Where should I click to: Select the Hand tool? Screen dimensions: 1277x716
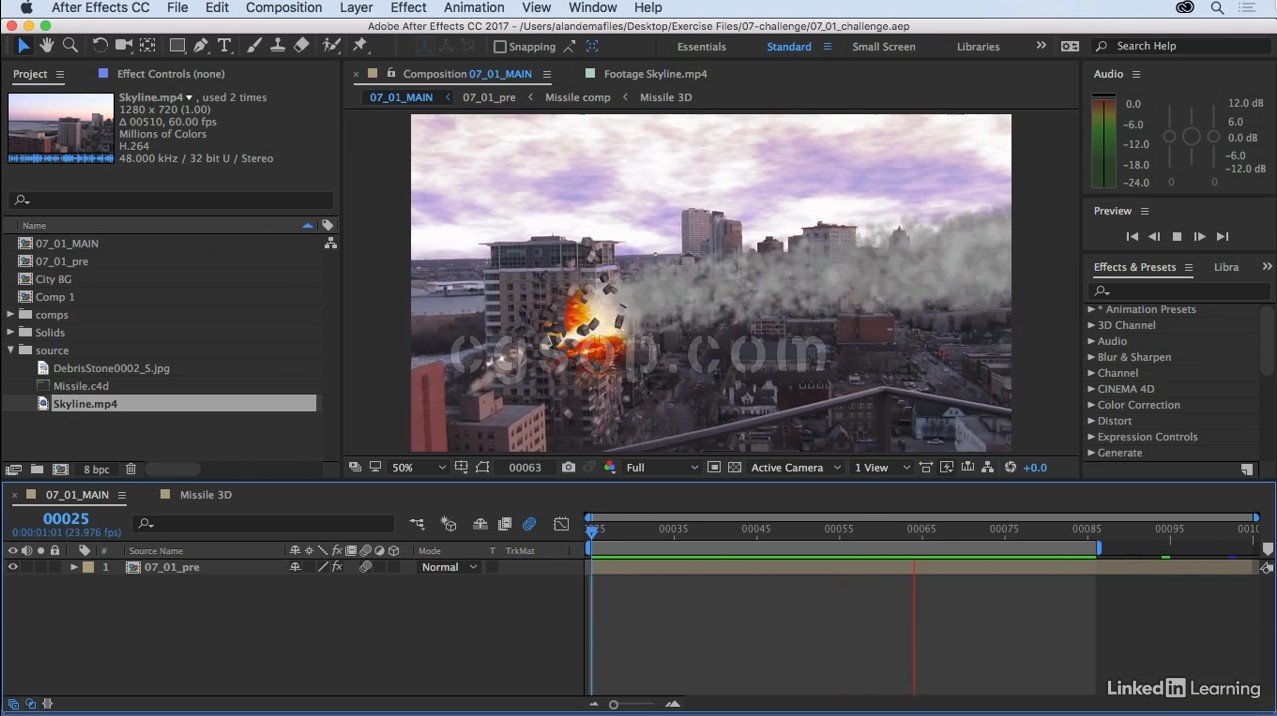pyautogui.click(x=46, y=46)
